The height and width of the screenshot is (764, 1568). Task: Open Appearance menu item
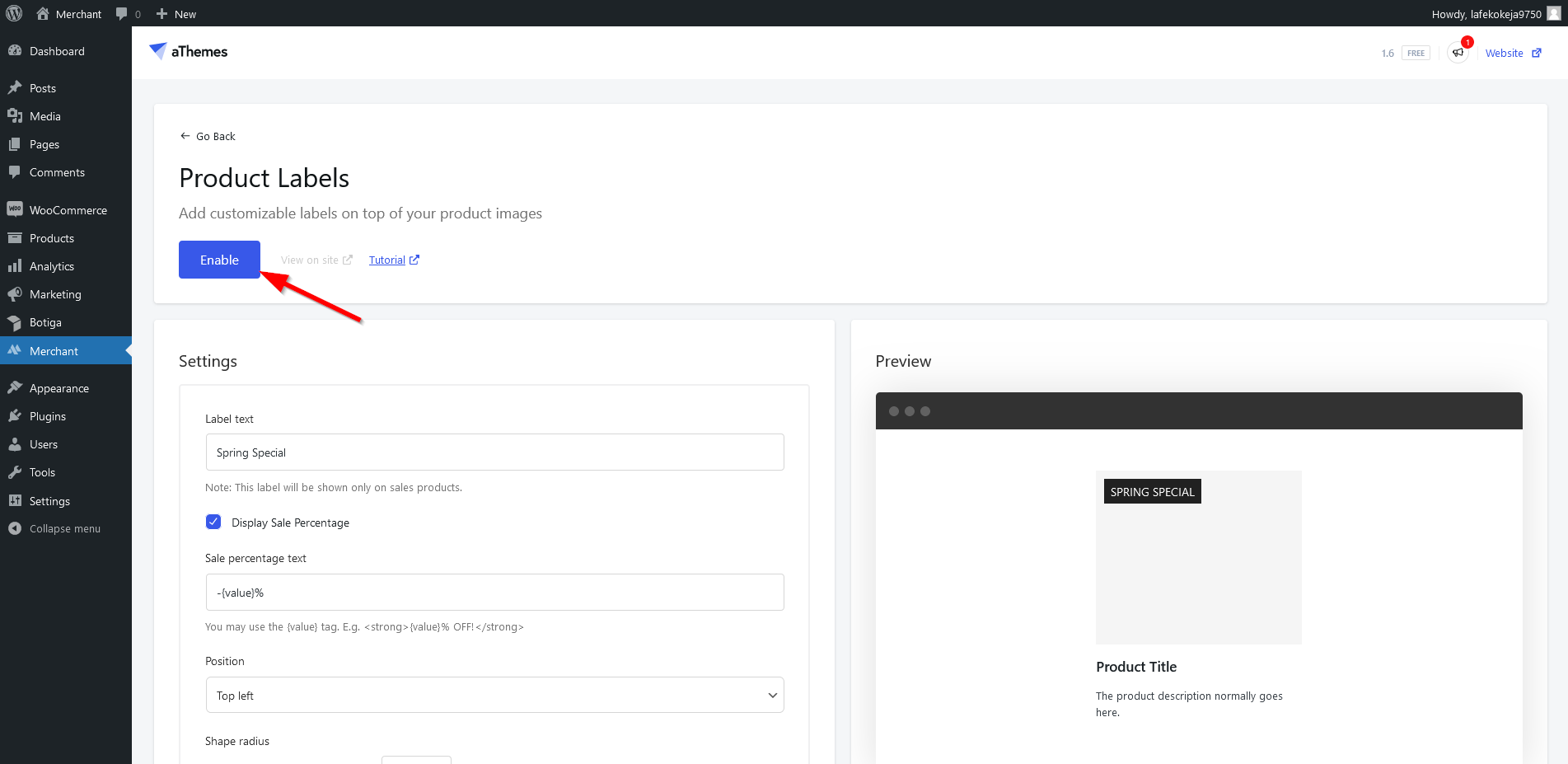pos(66,388)
